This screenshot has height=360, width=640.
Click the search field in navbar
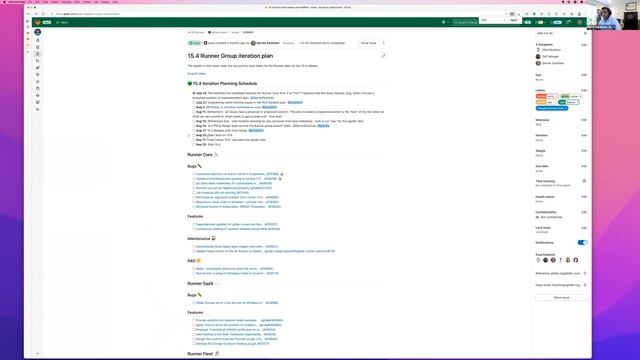465,22
